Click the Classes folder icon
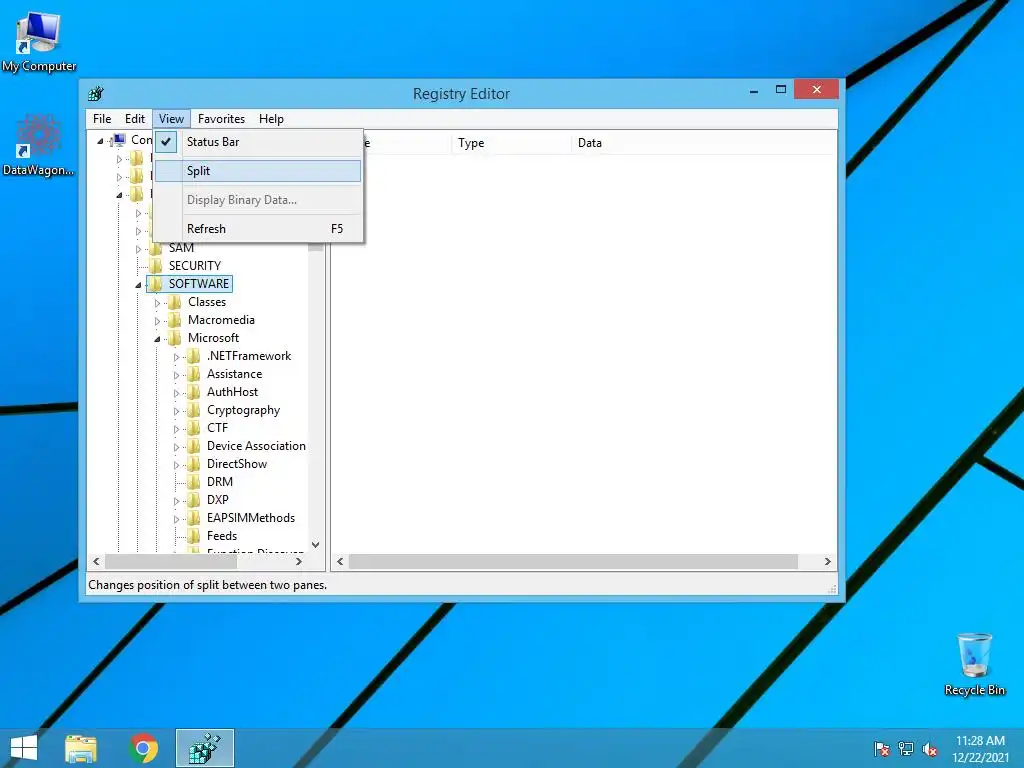Viewport: 1024px width, 768px height. (x=175, y=302)
